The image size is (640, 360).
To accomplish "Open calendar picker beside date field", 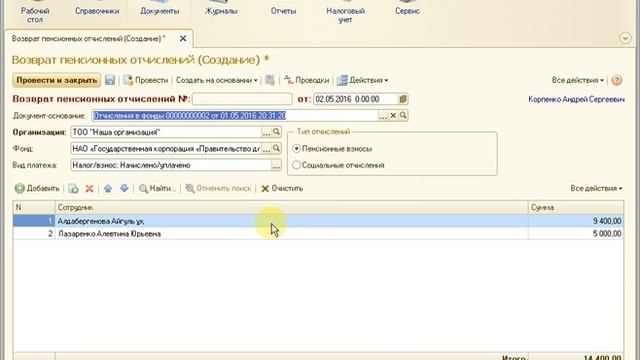I will pos(403,99).
